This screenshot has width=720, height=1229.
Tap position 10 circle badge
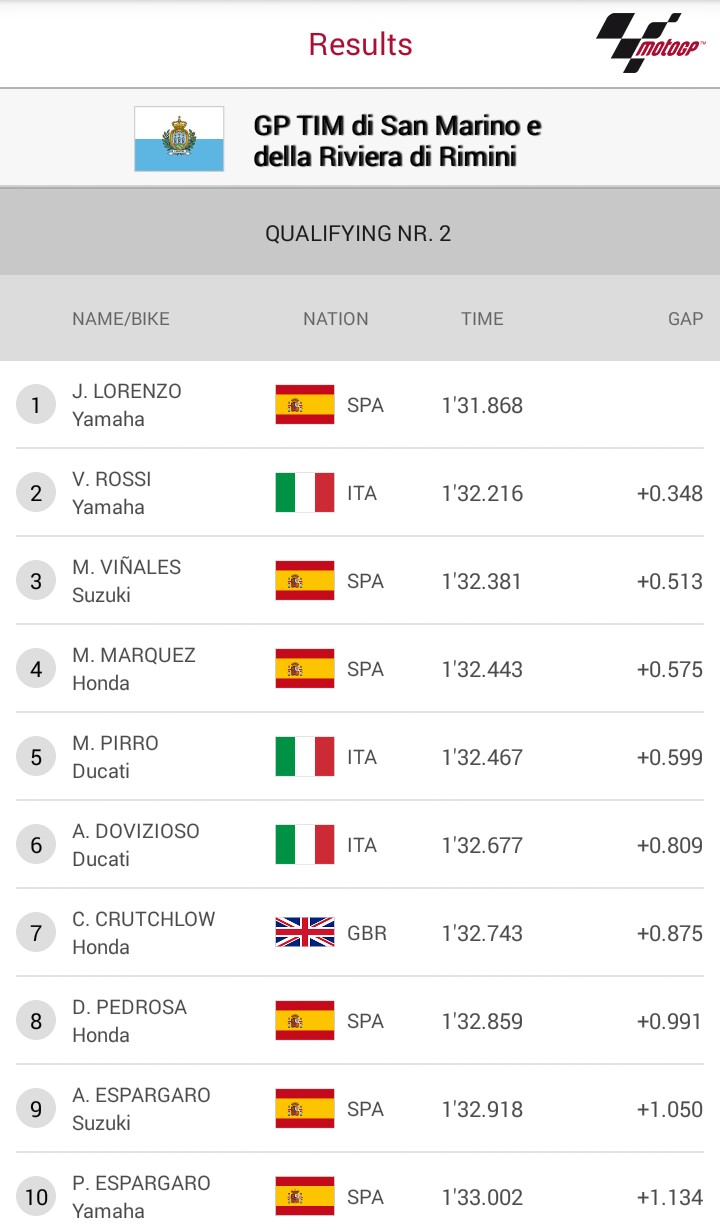coord(36,1197)
